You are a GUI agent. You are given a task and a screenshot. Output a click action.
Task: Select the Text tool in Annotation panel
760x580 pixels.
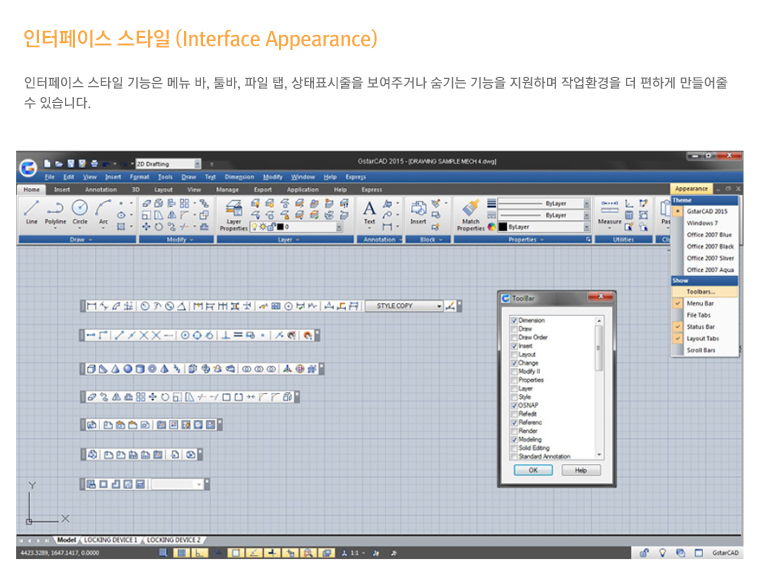tap(369, 210)
